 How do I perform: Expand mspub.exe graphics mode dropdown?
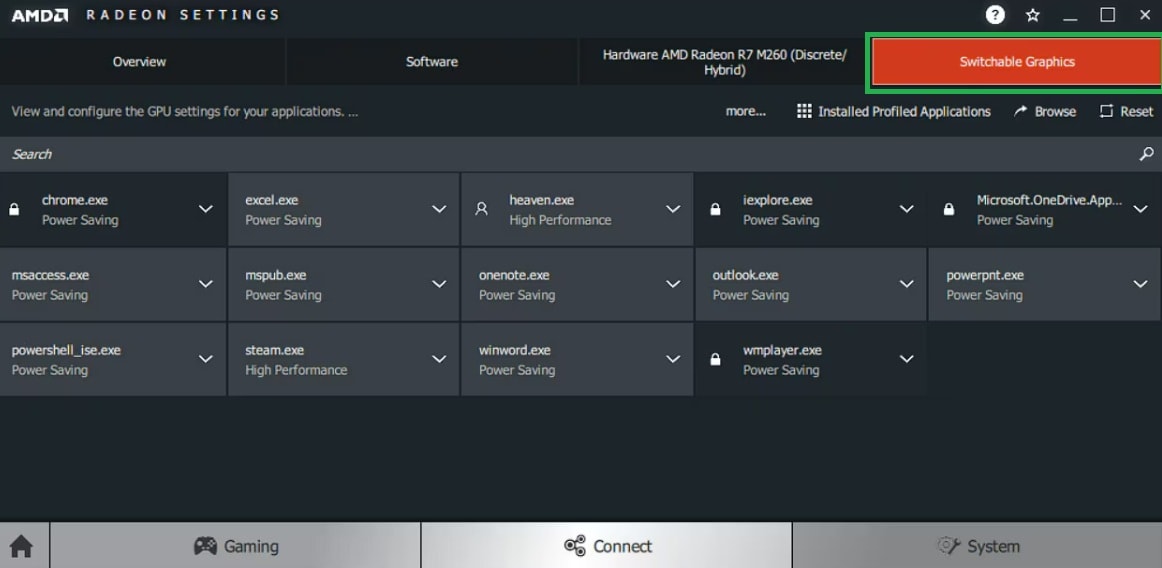pos(439,284)
